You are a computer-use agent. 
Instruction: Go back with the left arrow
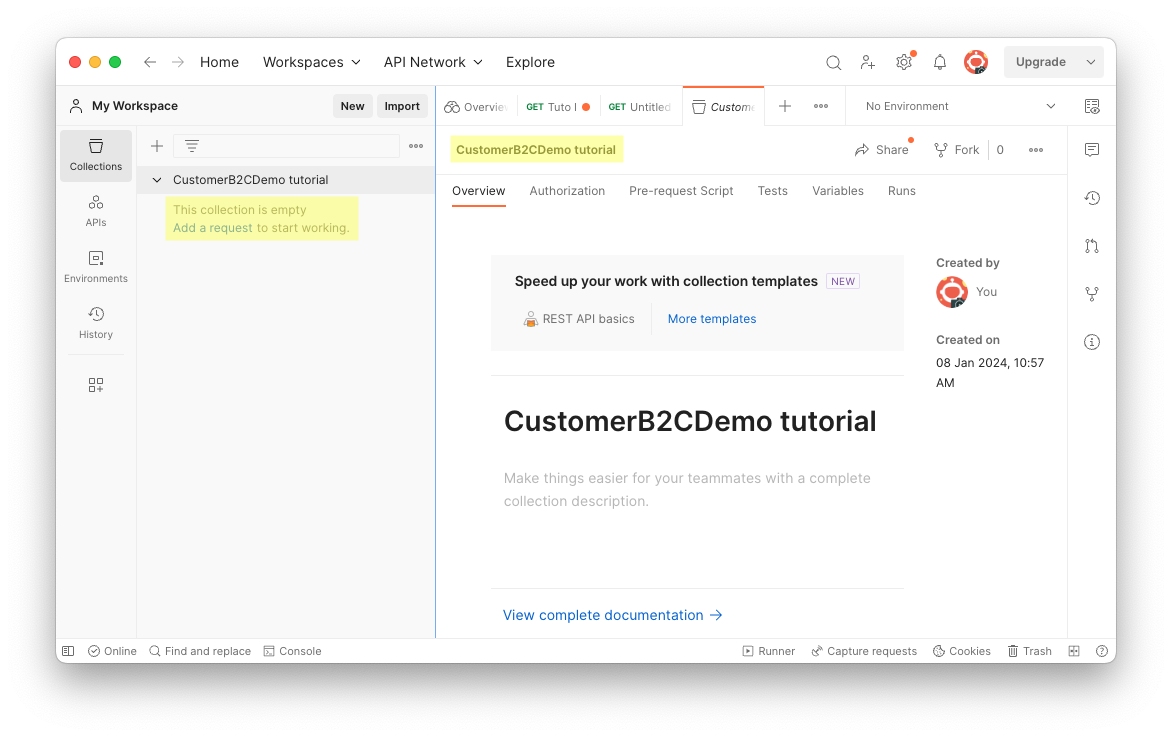coord(149,62)
